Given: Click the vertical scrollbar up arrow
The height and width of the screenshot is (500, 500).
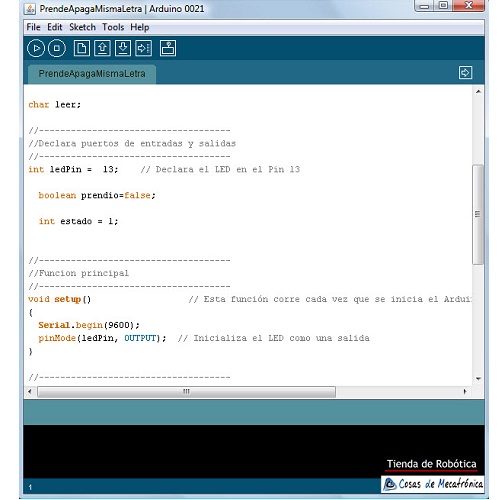Looking at the screenshot, I should pos(478,91).
